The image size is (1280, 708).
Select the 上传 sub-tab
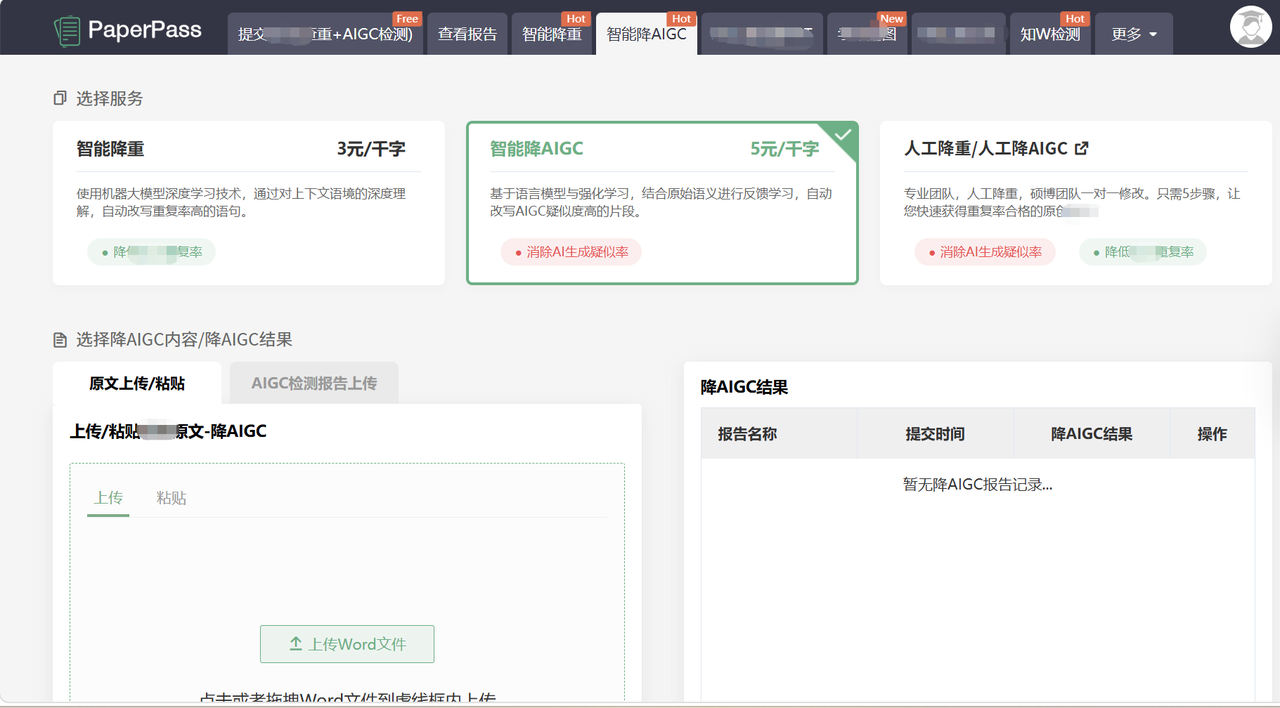(x=108, y=498)
